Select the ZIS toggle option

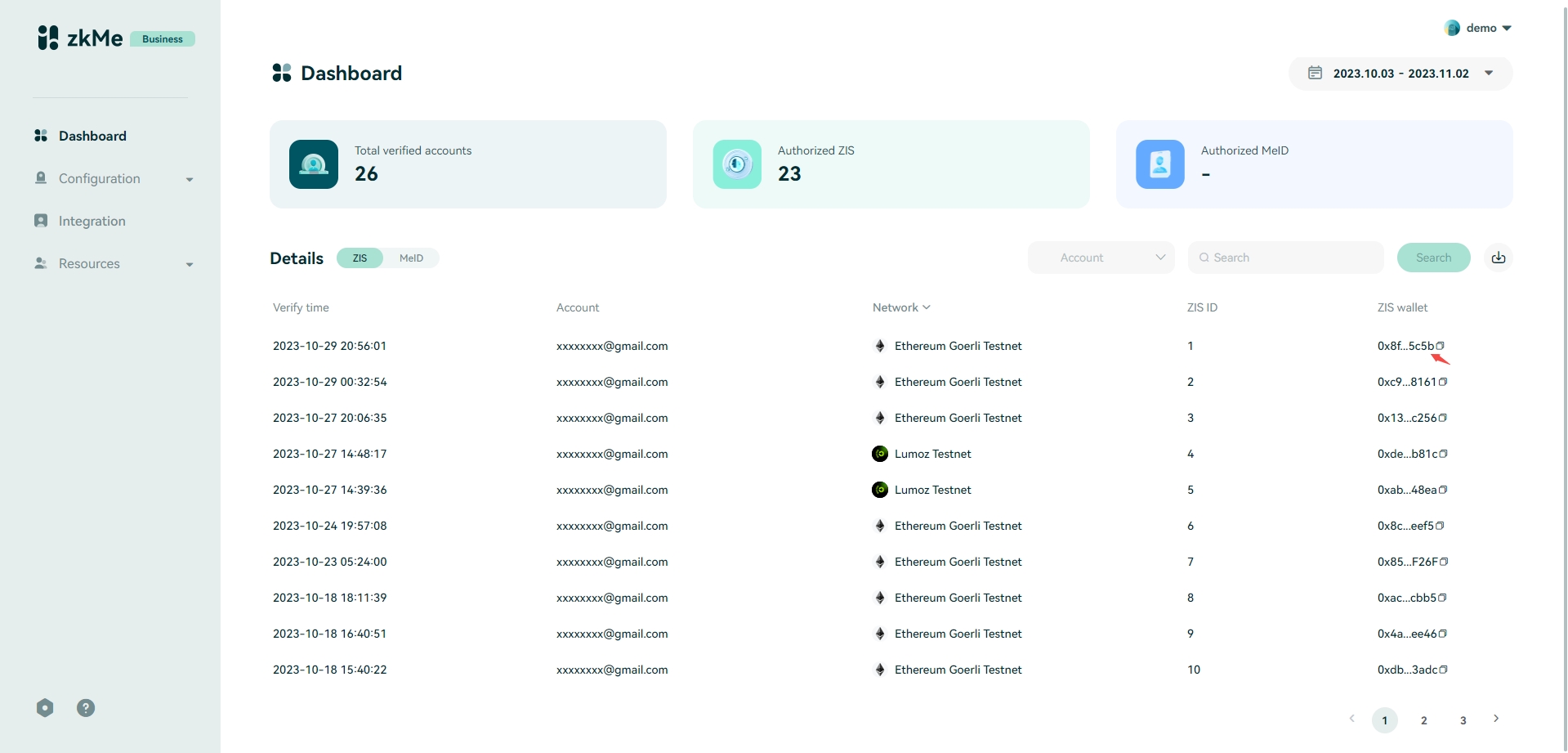(x=360, y=258)
